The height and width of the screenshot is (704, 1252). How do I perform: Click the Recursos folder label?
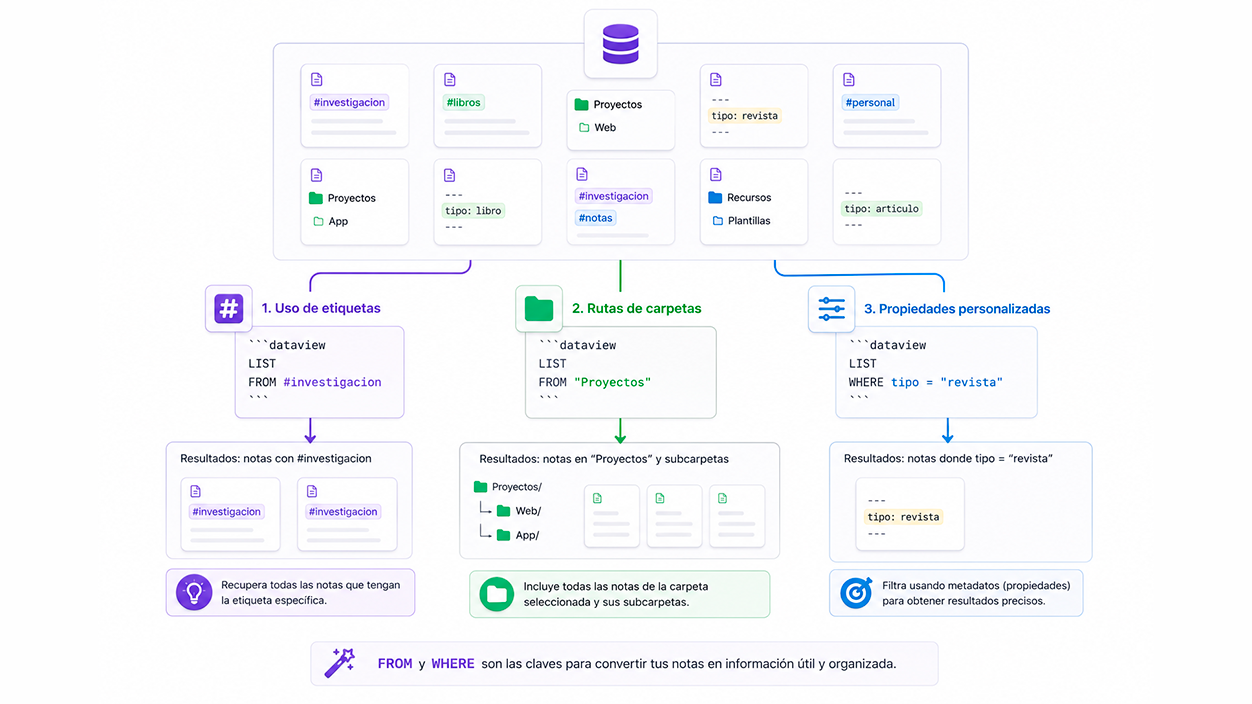pyautogui.click(x=749, y=198)
